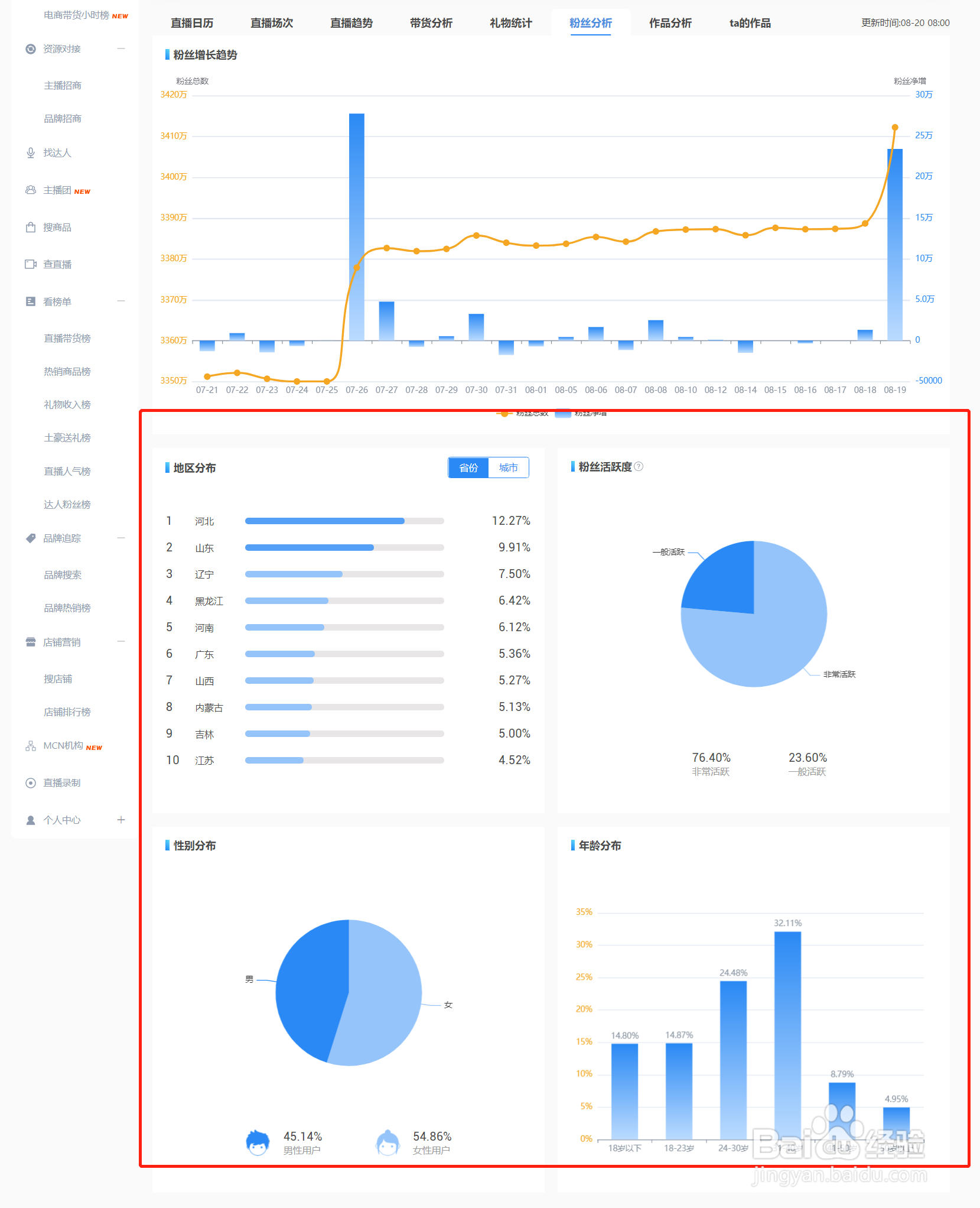The width and height of the screenshot is (980, 1208).
Task: Switch region distribution to 城市
Action: point(509,467)
